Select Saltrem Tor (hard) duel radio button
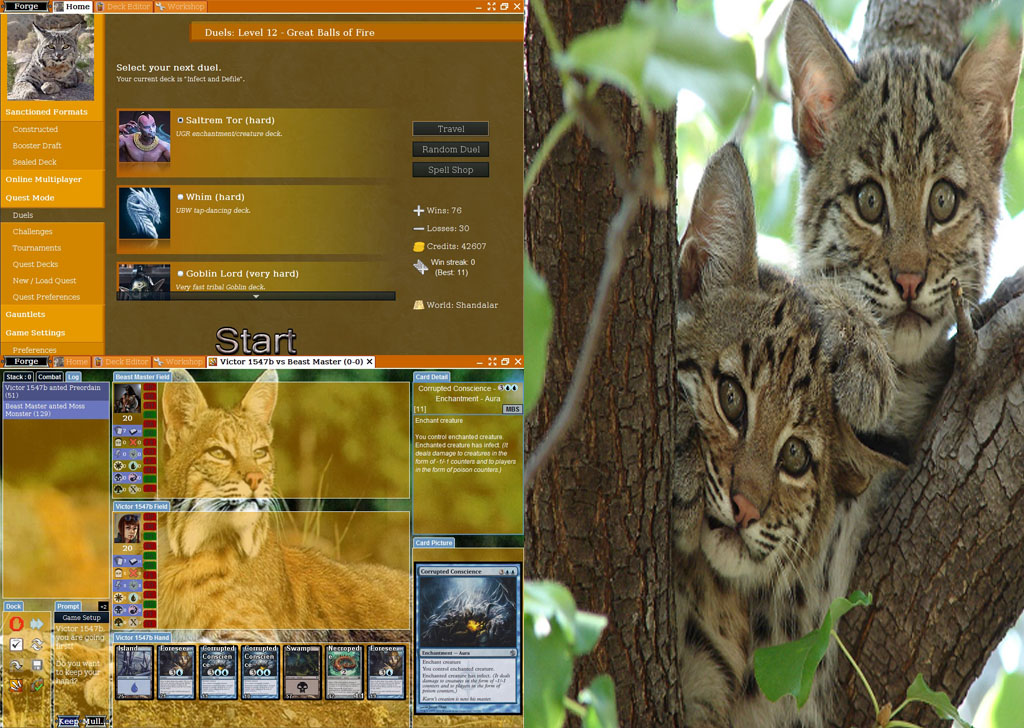The image size is (1024, 728). click(181, 120)
